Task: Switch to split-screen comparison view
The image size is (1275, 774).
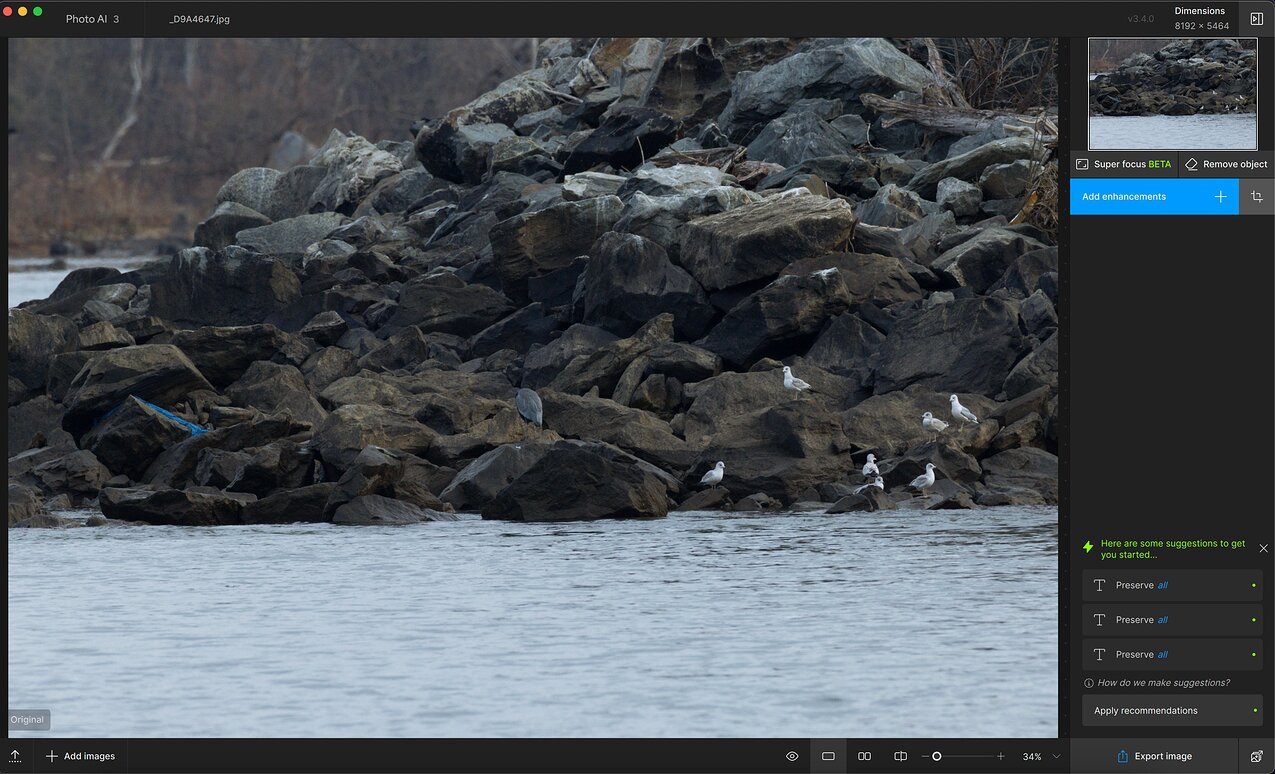Action: (900, 756)
